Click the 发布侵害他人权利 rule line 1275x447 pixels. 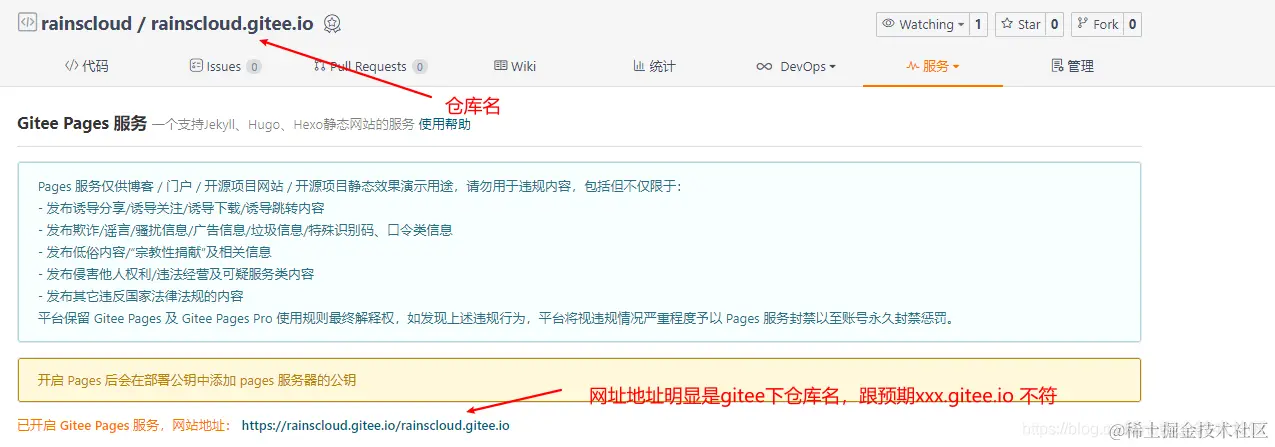(176, 274)
